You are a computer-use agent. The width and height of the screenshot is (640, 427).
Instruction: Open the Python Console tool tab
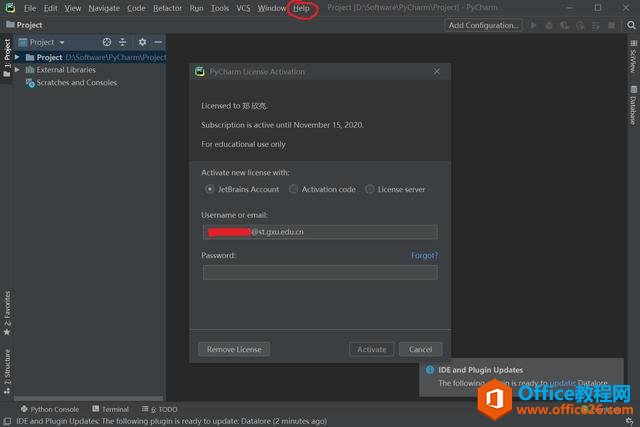pos(49,409)
